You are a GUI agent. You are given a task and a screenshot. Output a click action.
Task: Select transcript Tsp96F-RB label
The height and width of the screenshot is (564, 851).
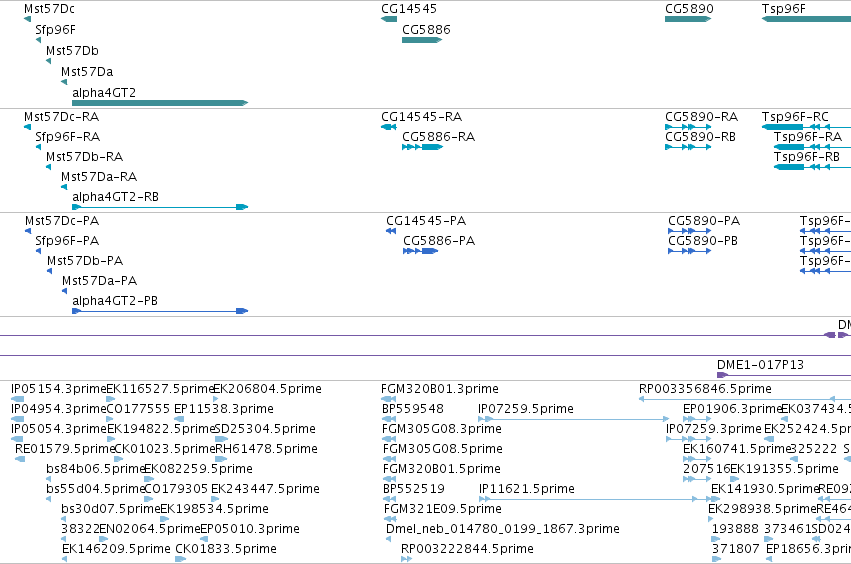806,157
